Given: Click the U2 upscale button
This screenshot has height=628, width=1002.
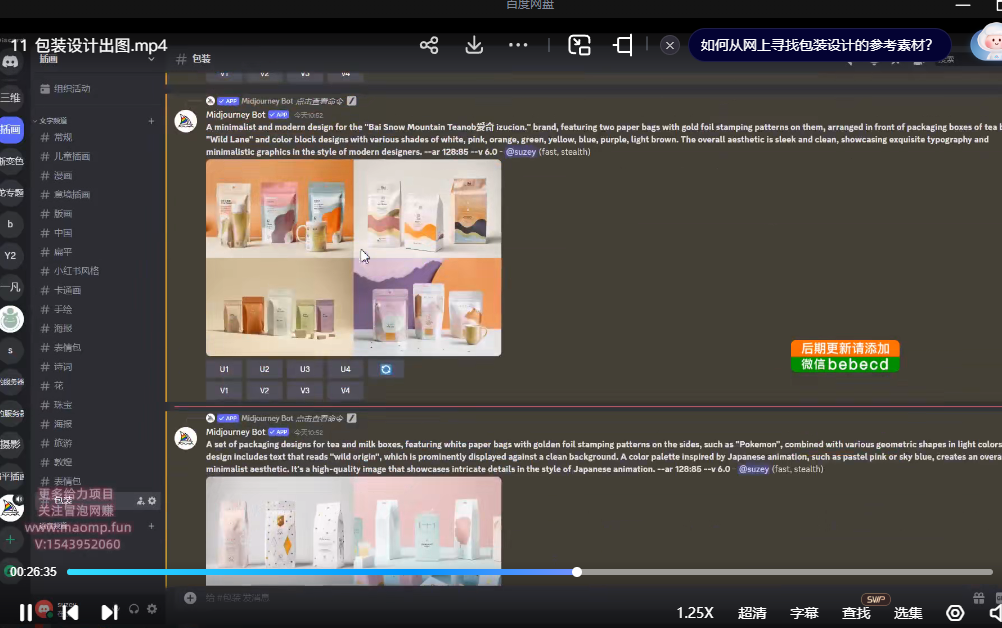Looking at the screenshot, I should point(265,369).
